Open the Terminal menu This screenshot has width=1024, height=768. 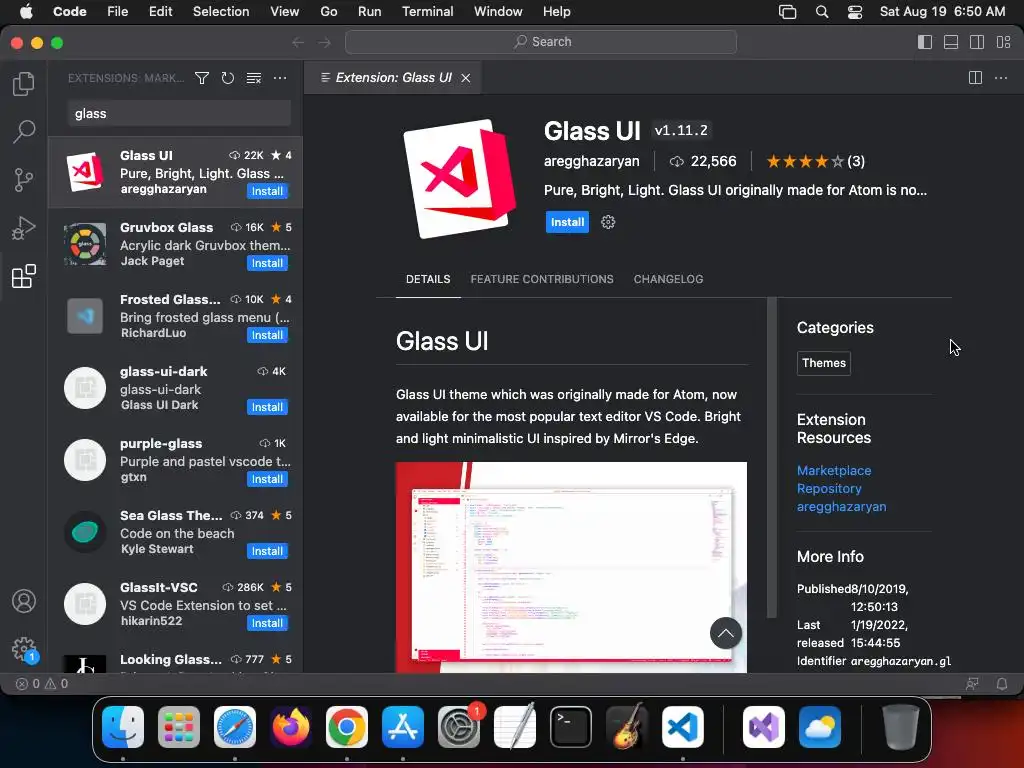point(427,12)
